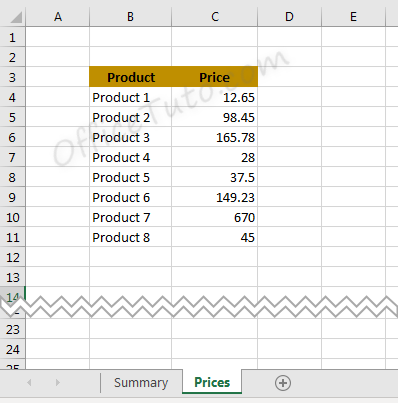Image resolution: width=398 pixels, height=403 pixels.
Task: Select row 1 header
Action: point(12,37)
